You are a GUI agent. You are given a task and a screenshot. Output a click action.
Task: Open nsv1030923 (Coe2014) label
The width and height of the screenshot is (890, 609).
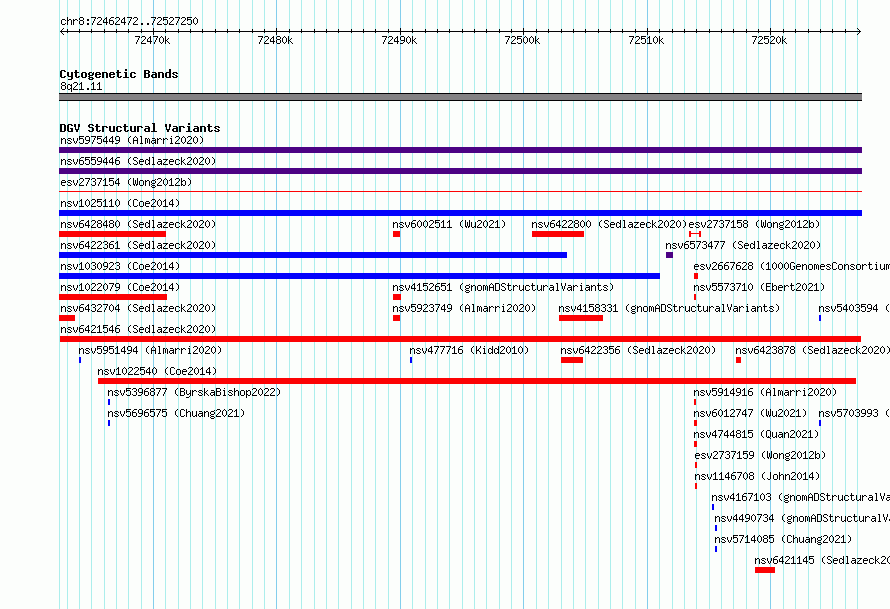[120, 266]
